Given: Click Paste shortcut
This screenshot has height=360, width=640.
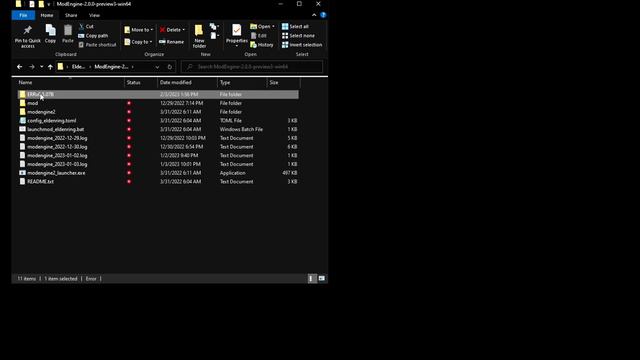Looking at the screenshot, I should [x=97, y=44].
